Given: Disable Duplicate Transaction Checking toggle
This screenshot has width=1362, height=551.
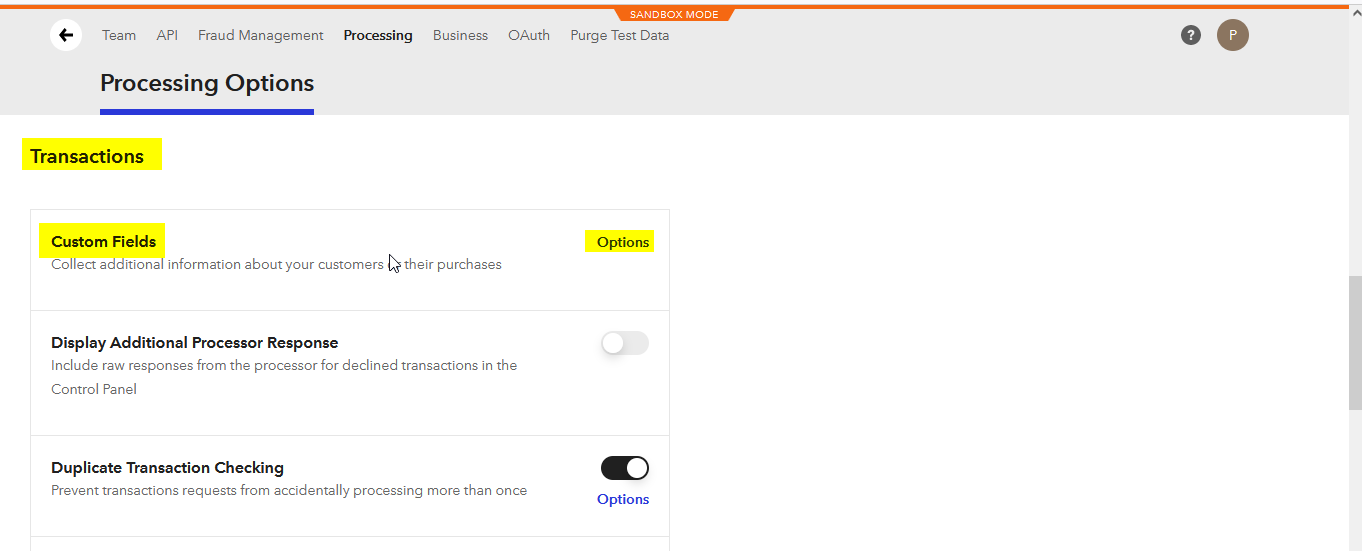Looking at the screenshot, I should (x=624, y=468).
